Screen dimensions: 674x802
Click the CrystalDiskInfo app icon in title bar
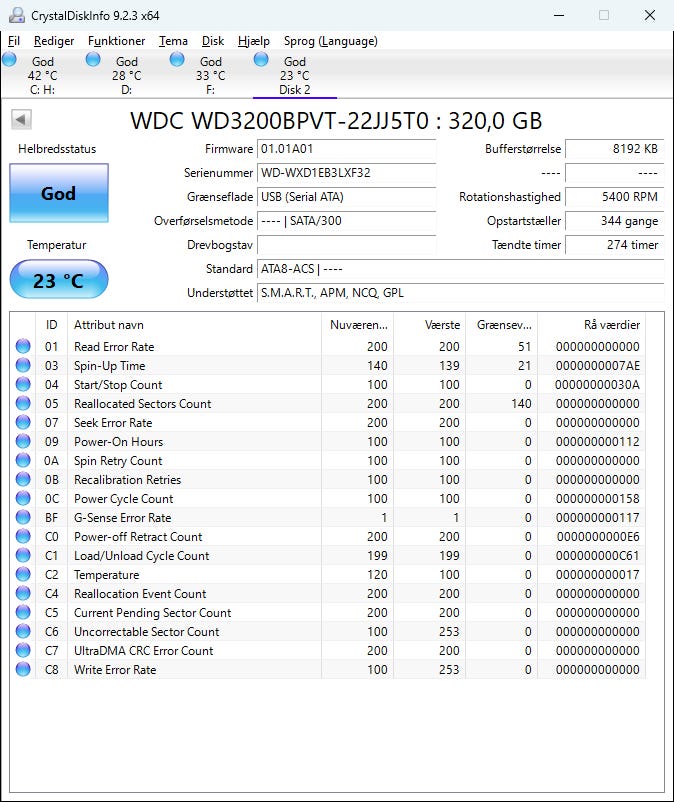point(16,15)
